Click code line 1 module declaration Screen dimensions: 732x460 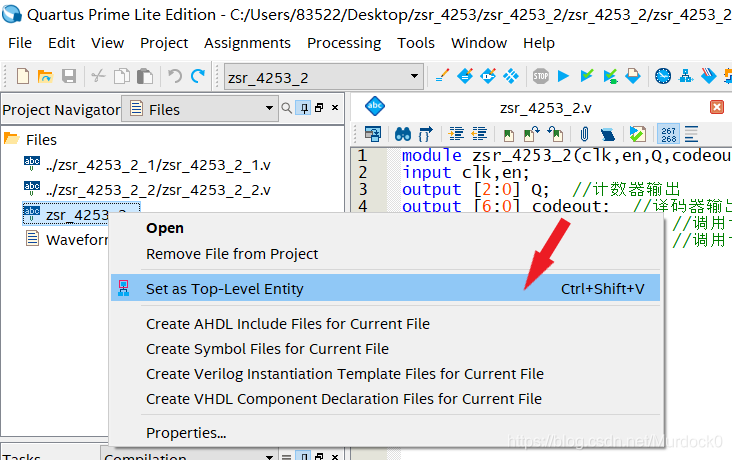pyautogui.click(x=566, y=155)
